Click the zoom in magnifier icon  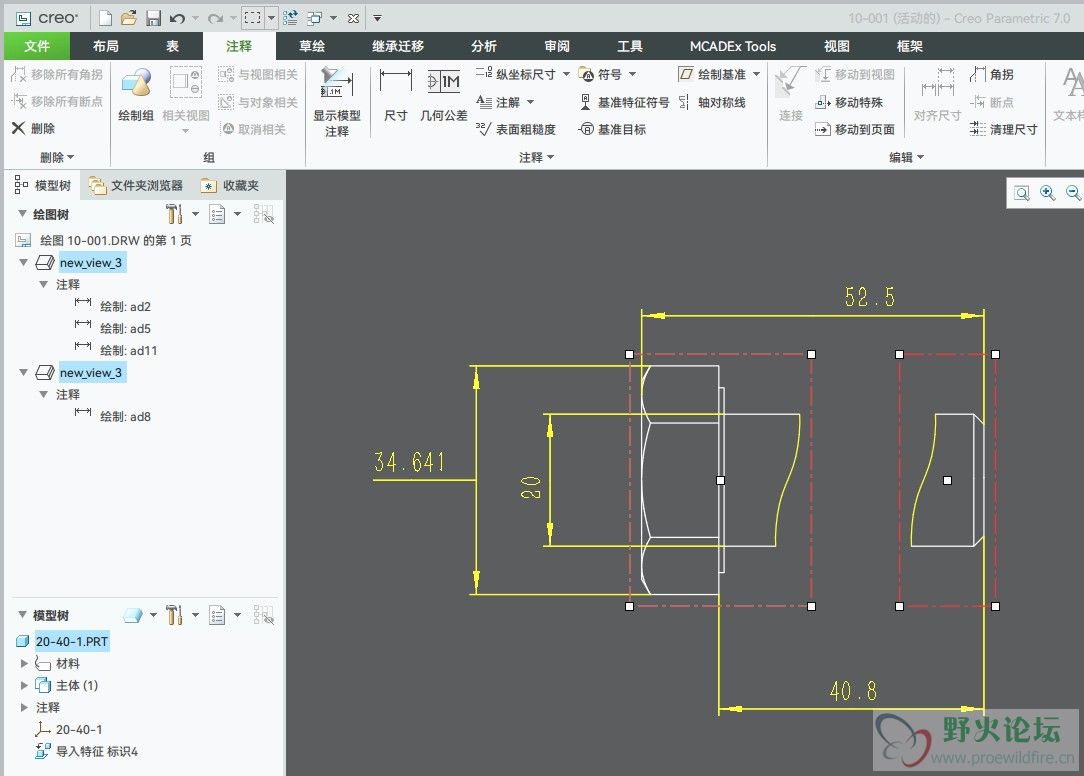(x=1047, y=193)
